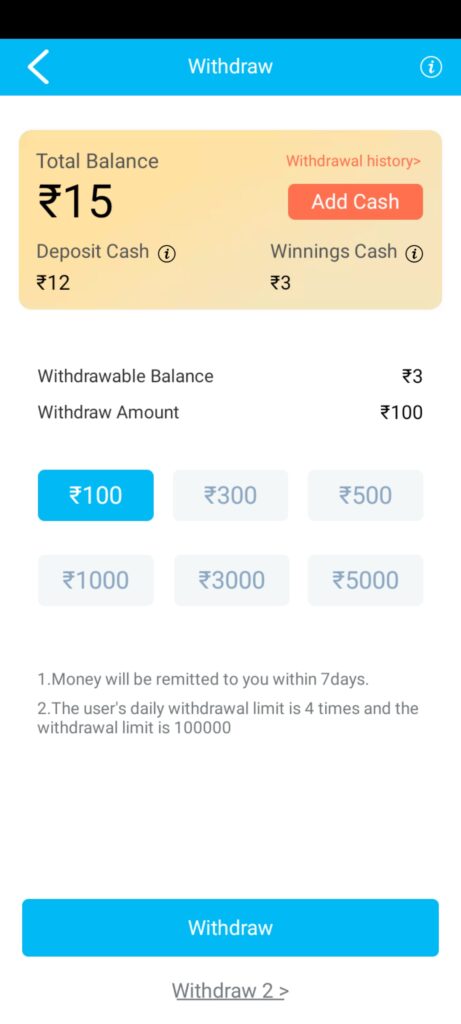Choose the ₹1000 withdraw amount

coord(96,580)
